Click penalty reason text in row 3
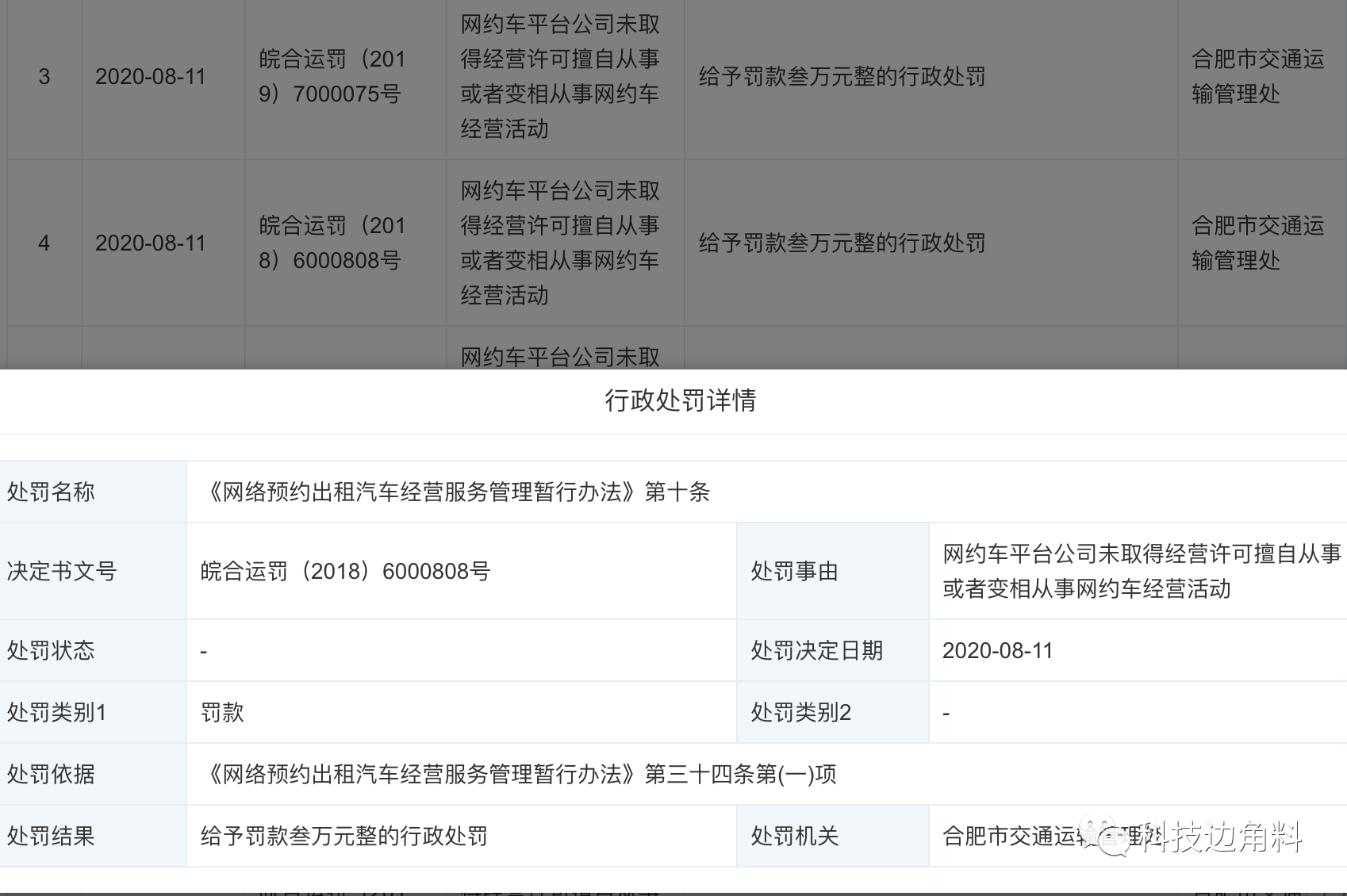Viewport: 1347px width, 896px height. click(560, 77)
